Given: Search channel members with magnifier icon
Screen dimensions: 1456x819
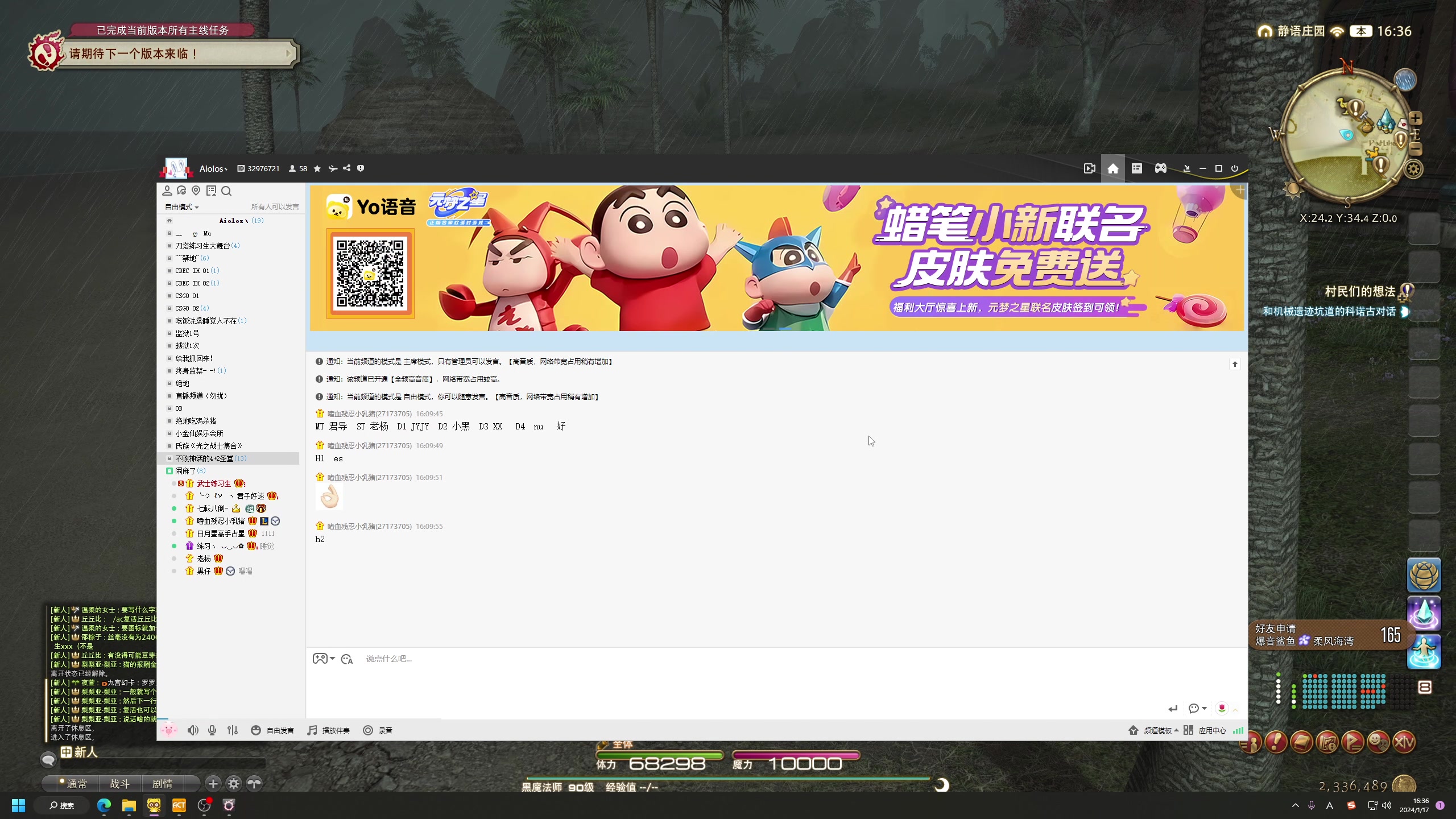Looking at the screenshot, I should 226,191.
